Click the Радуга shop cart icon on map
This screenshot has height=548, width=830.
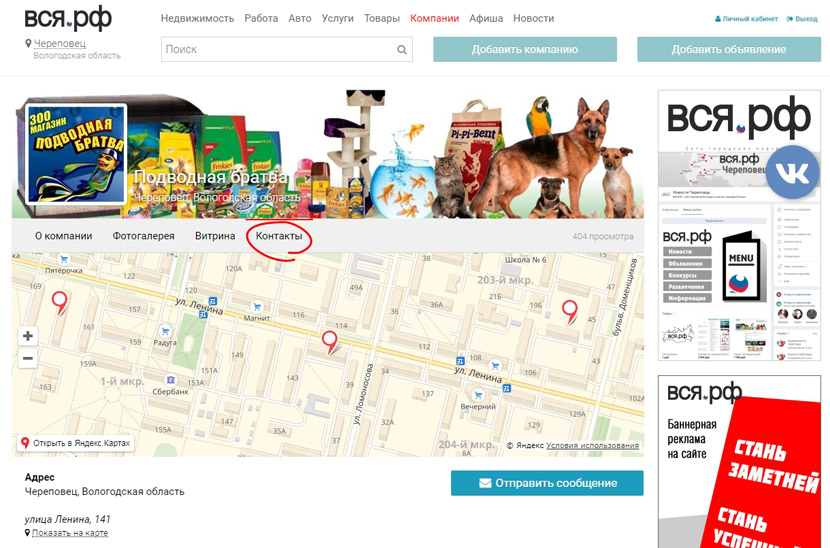click(165, 331)
